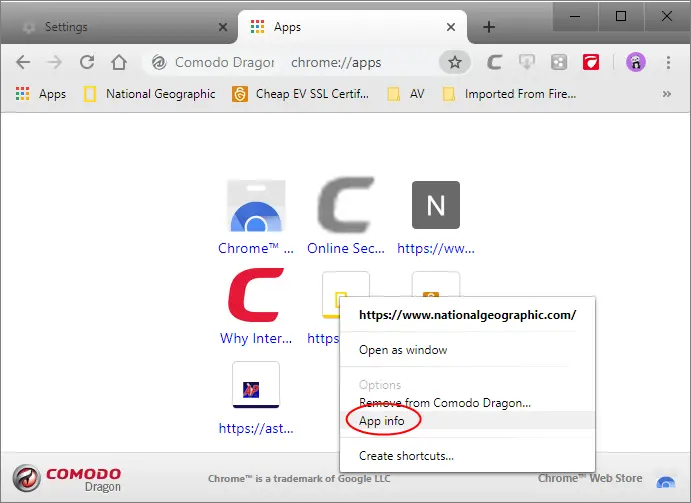Bookmark this page with the star icon

point(455,62)
